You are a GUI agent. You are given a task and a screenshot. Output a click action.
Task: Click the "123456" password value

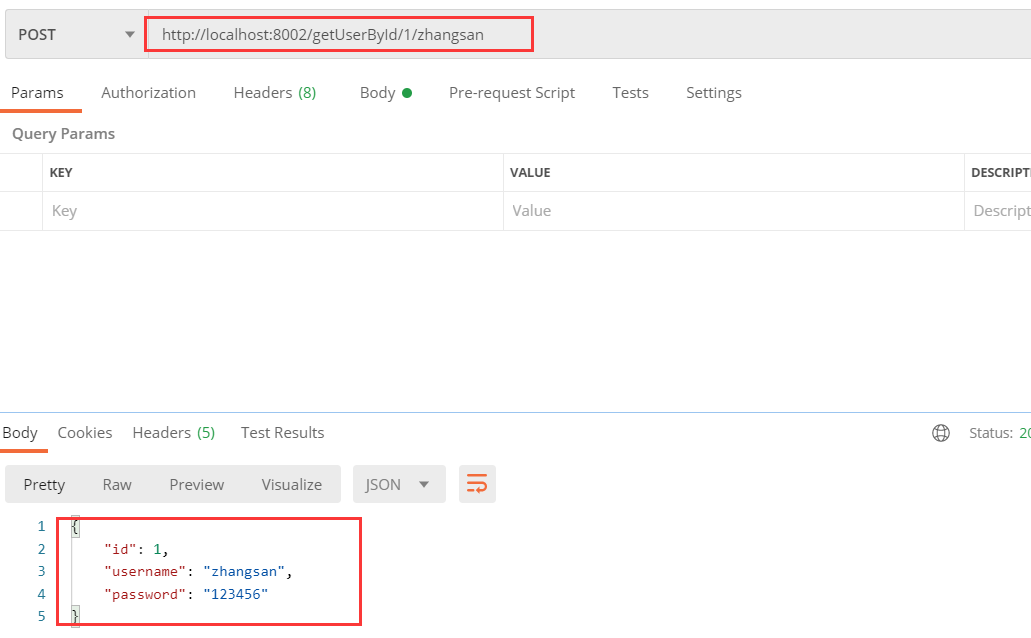click(235, 595)
